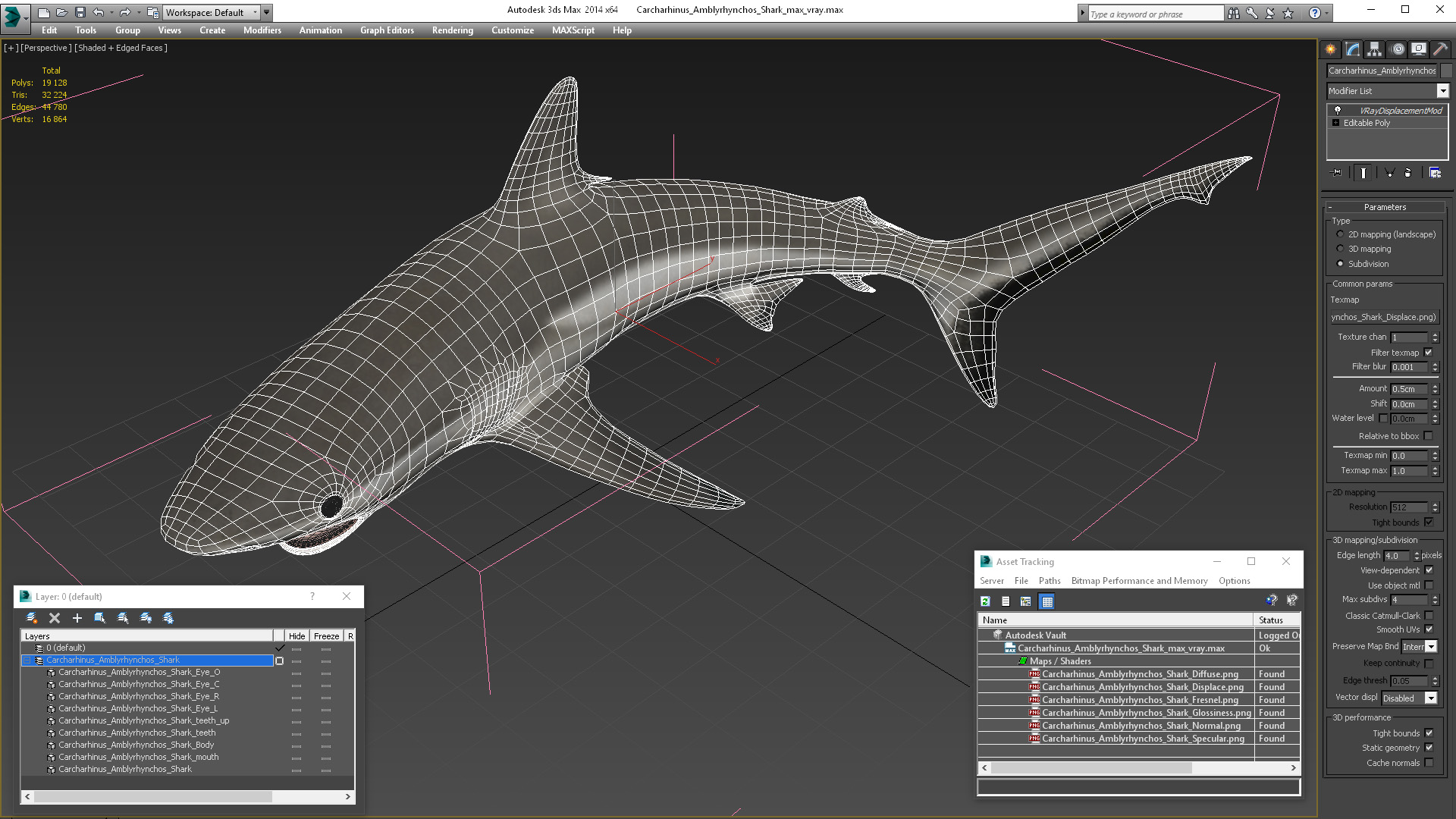The width and height of the screenshot is (1456, 819).
Task: Click the Project Folder icon in quick access toolbar
Action: [x=152, y=12]
